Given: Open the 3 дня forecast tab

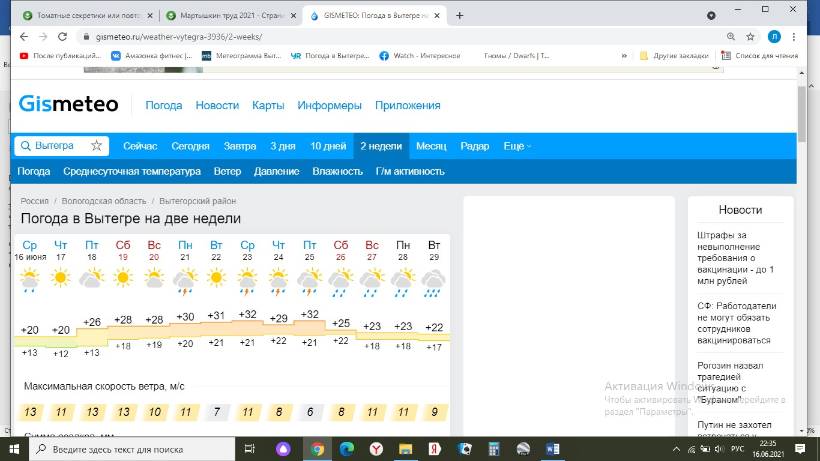Looking at the screenshot, I should point(283,146).
